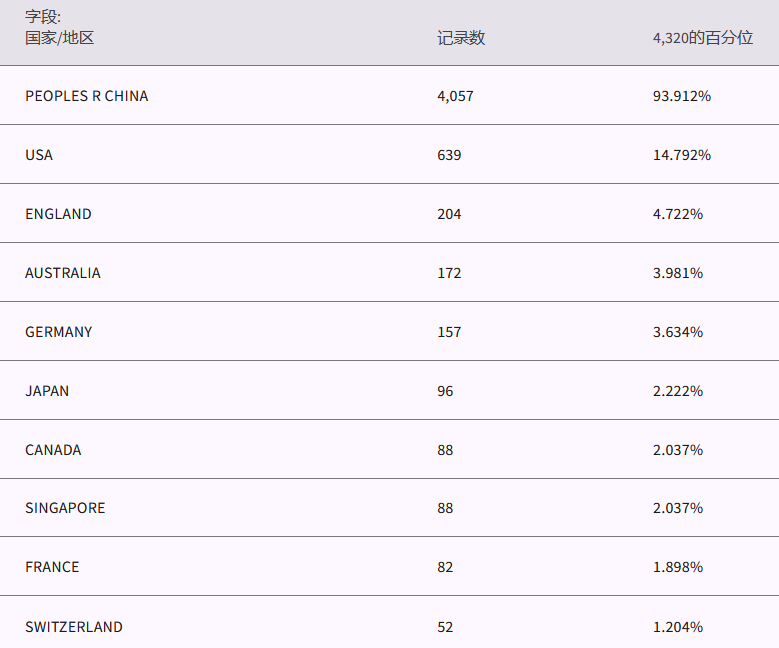Click Switzerland's 1.204% percentage value

677,627
